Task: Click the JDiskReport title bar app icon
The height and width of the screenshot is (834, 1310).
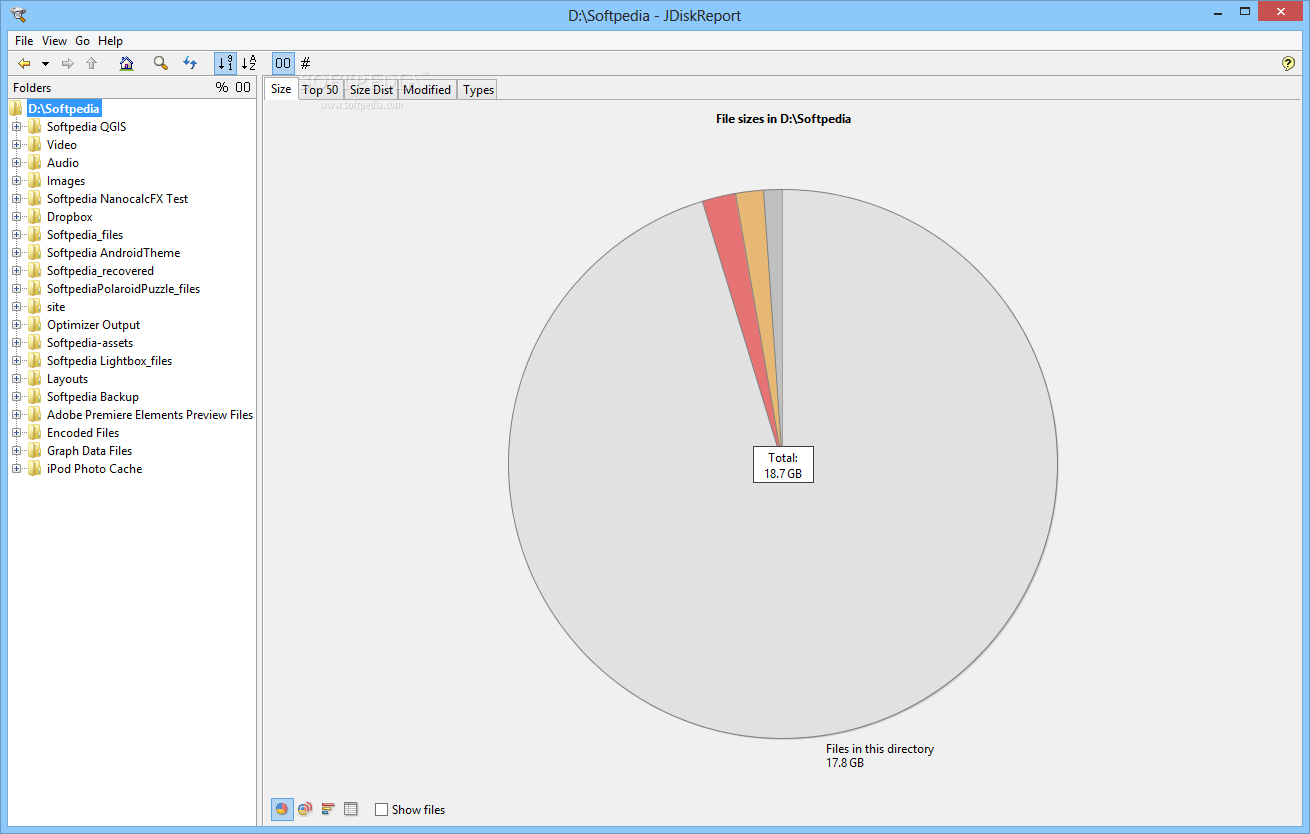Action: click(17, 15)
